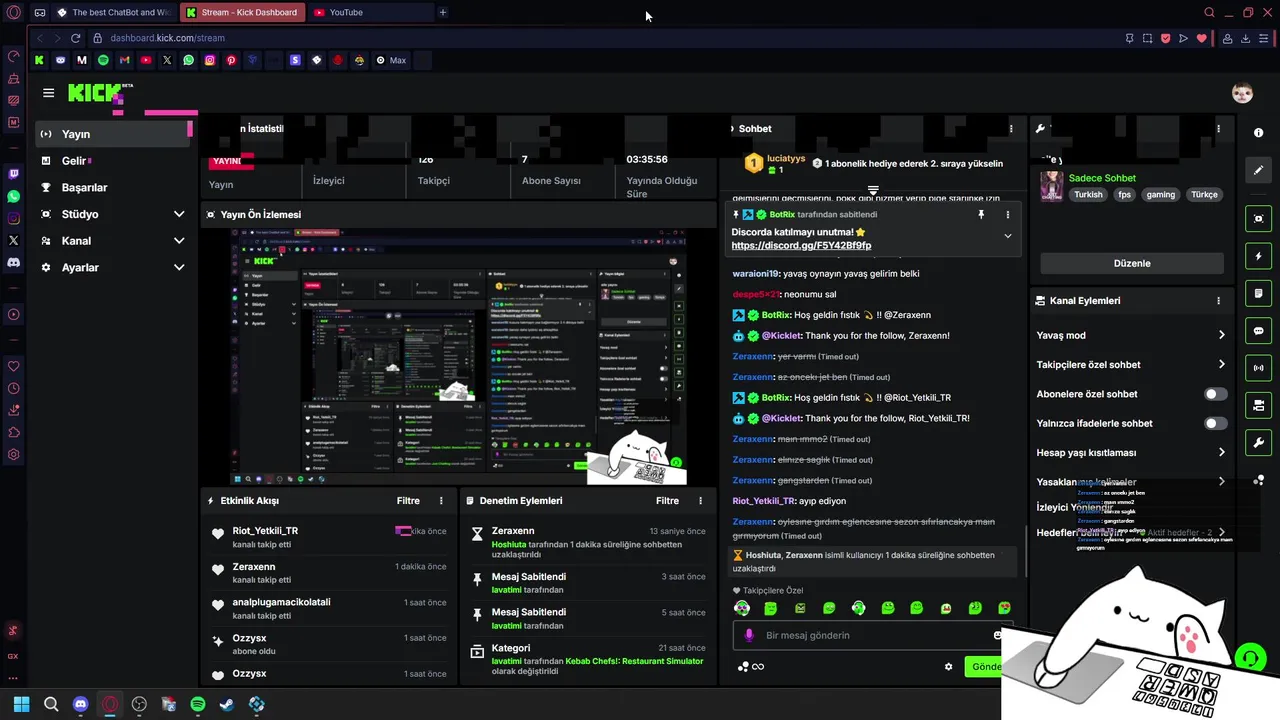The width and height of the screenshot is (1280, 720).
Task: Go to Yayın in sidebar
Action: click(x=113, y=134)
